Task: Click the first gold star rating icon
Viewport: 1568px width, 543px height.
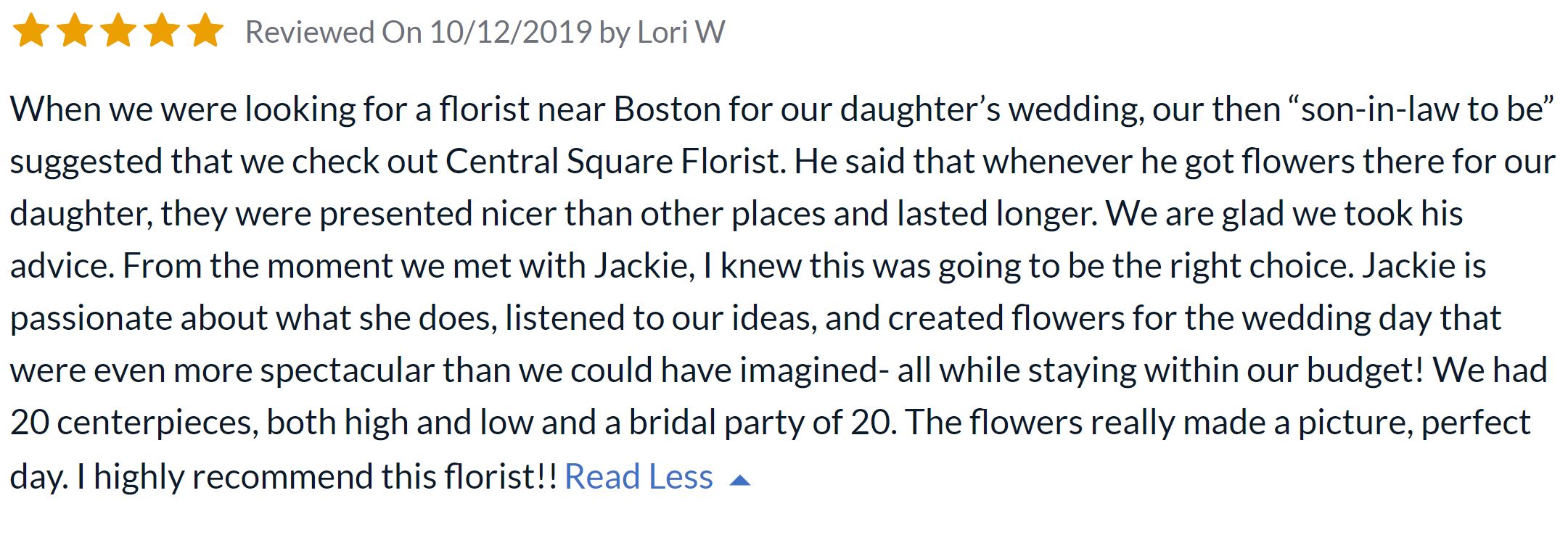Action: click(x=31, y=31)
